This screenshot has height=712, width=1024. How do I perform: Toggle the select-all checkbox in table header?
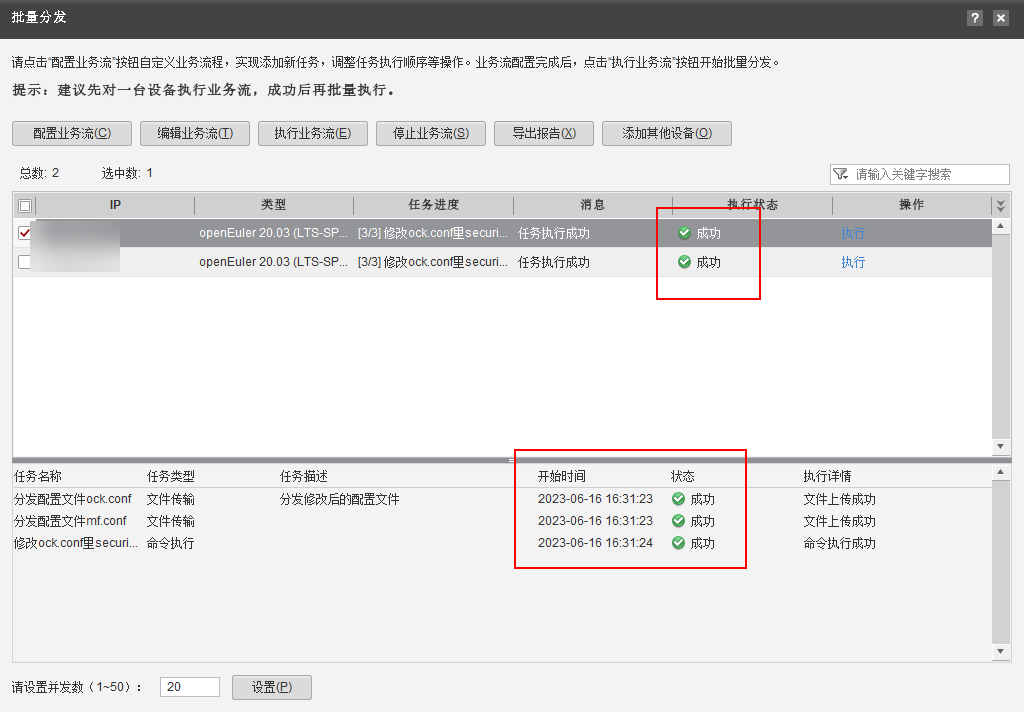point(25,206)
